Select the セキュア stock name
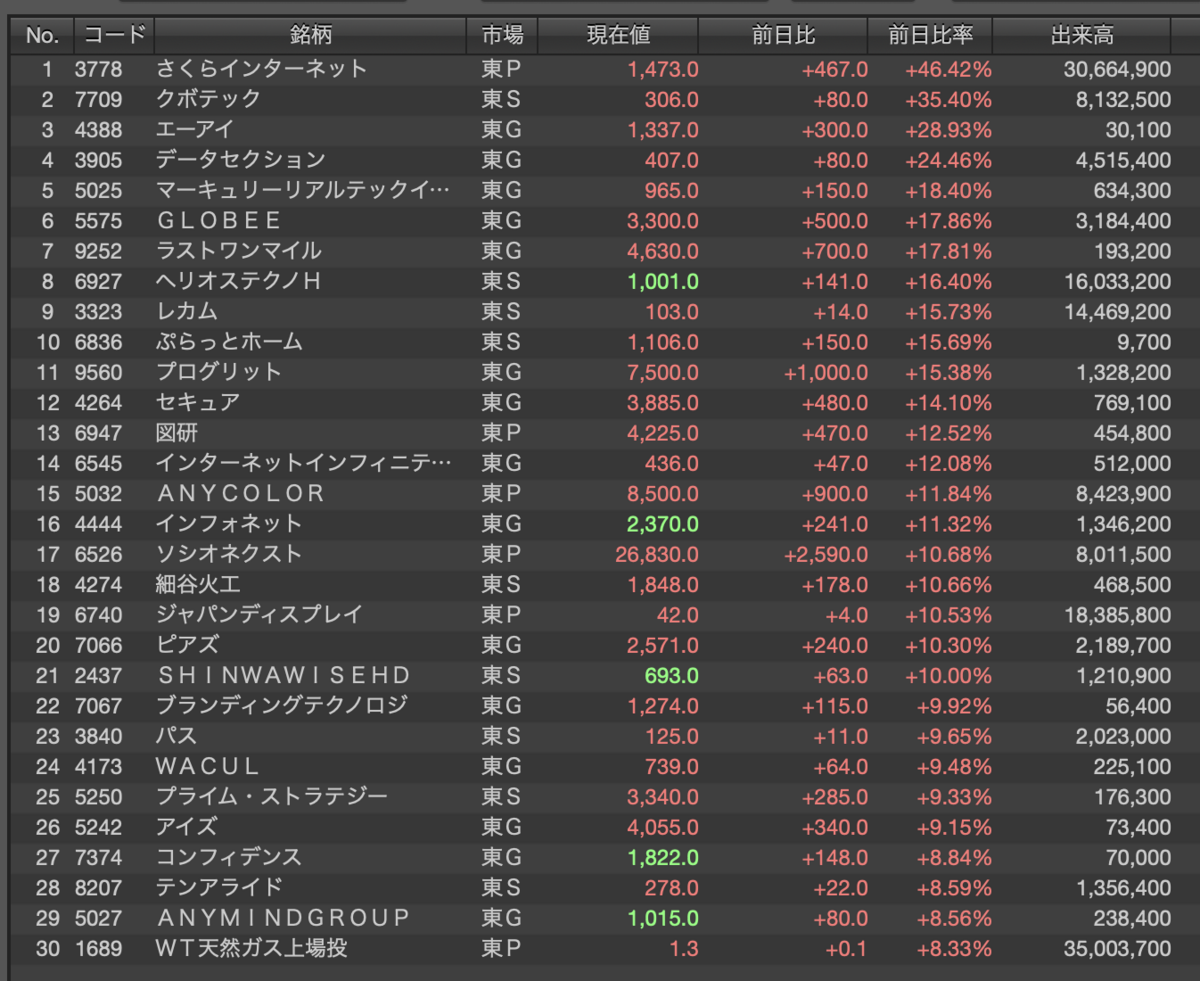 click(x=198, y=402)
